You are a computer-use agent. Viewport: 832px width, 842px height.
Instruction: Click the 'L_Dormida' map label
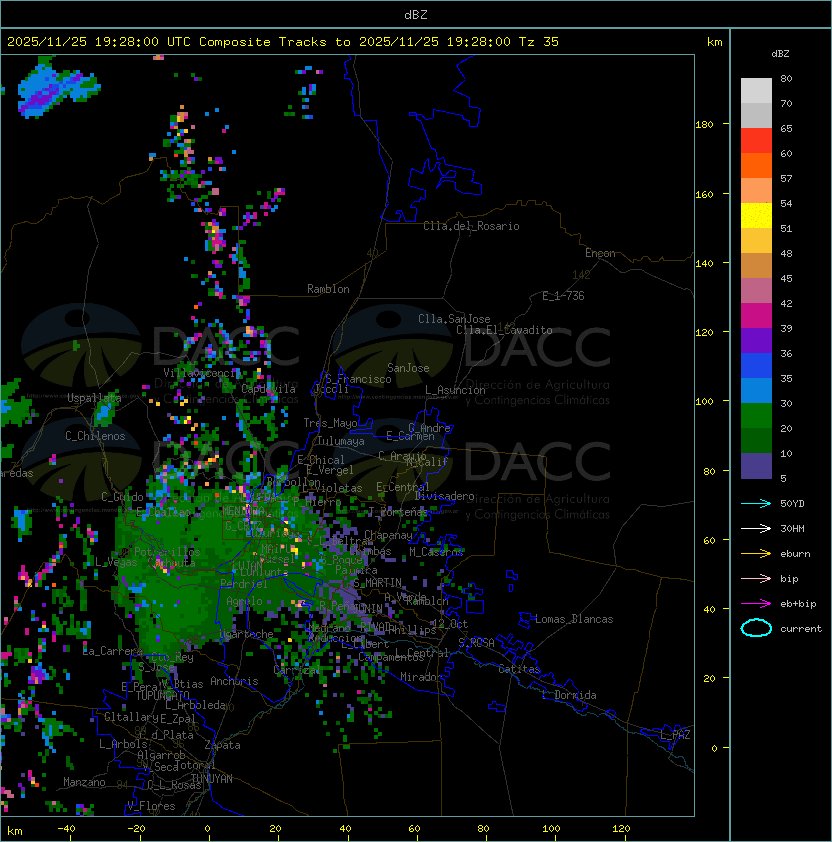point(569,695)
